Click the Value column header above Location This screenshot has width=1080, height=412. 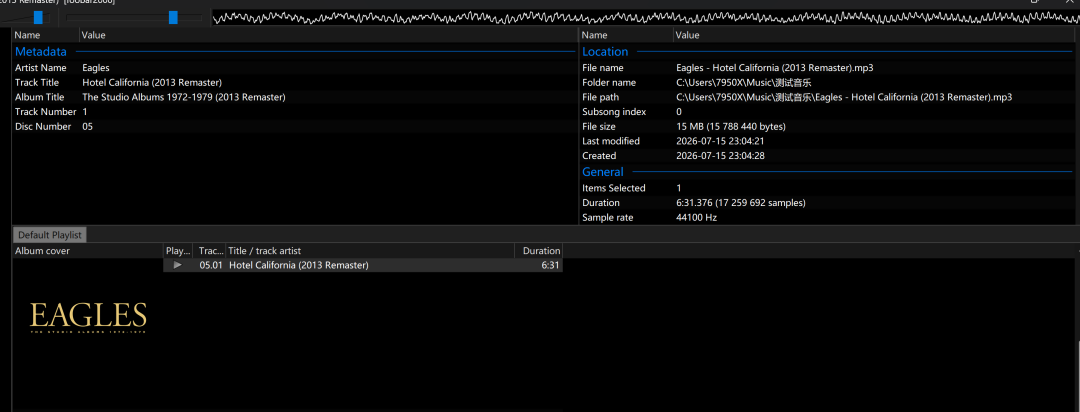pyautogui.click(x=873, y=35)
